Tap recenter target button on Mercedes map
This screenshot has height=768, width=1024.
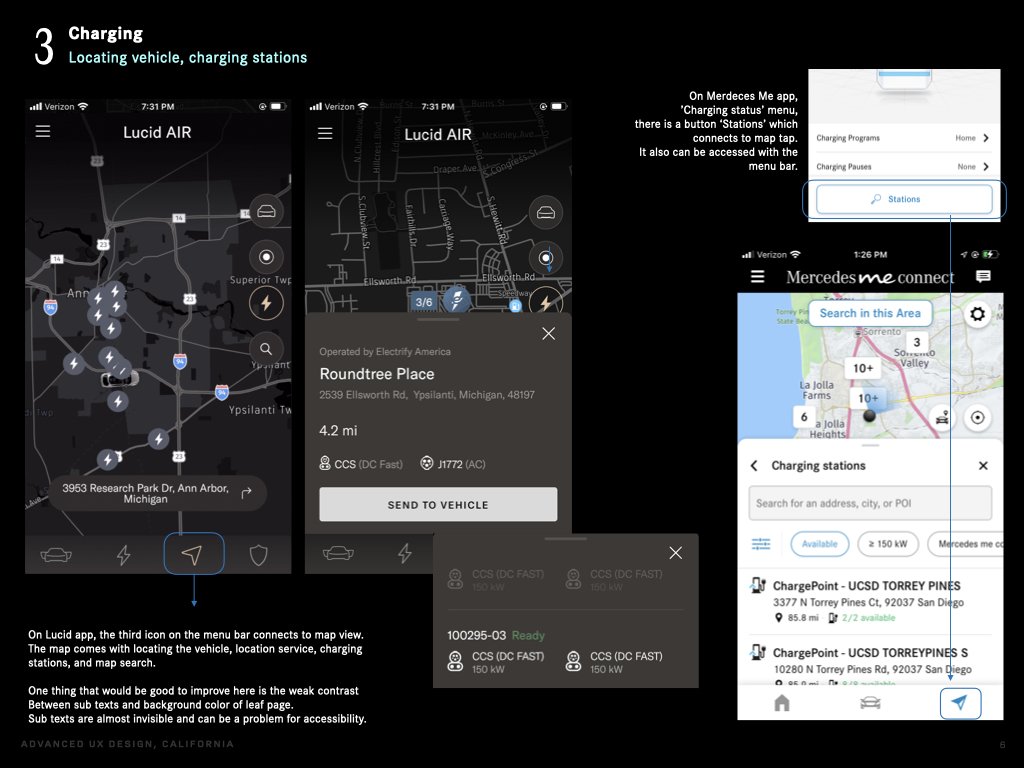978,417
